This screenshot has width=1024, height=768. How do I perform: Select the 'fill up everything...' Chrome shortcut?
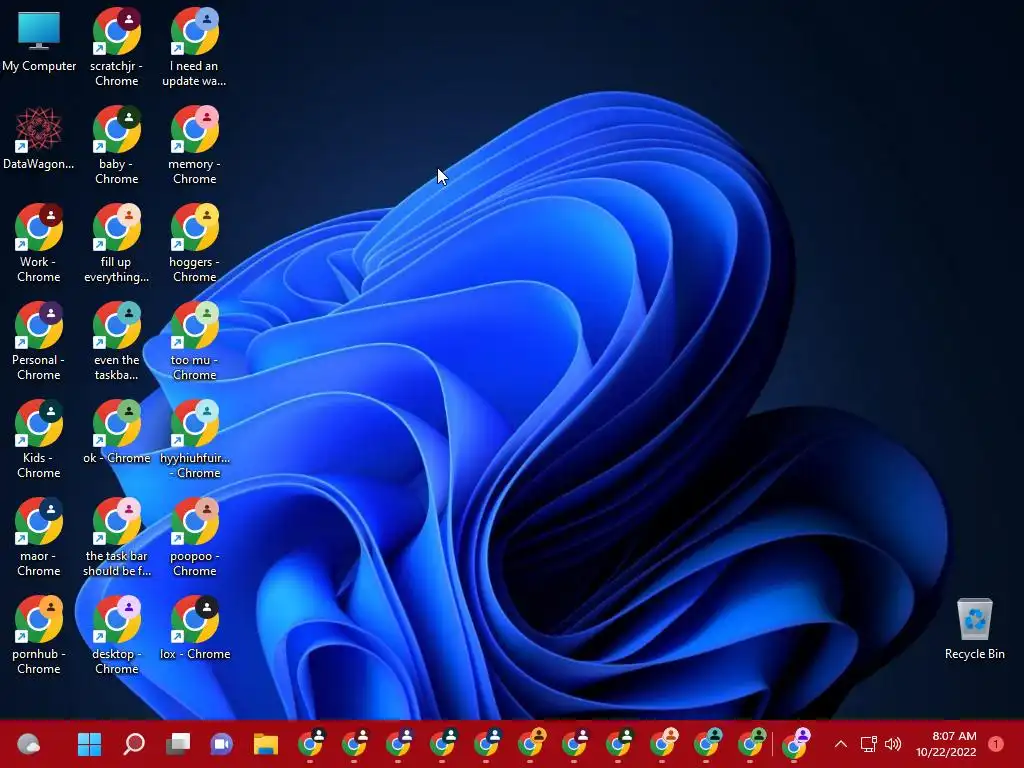116,244
